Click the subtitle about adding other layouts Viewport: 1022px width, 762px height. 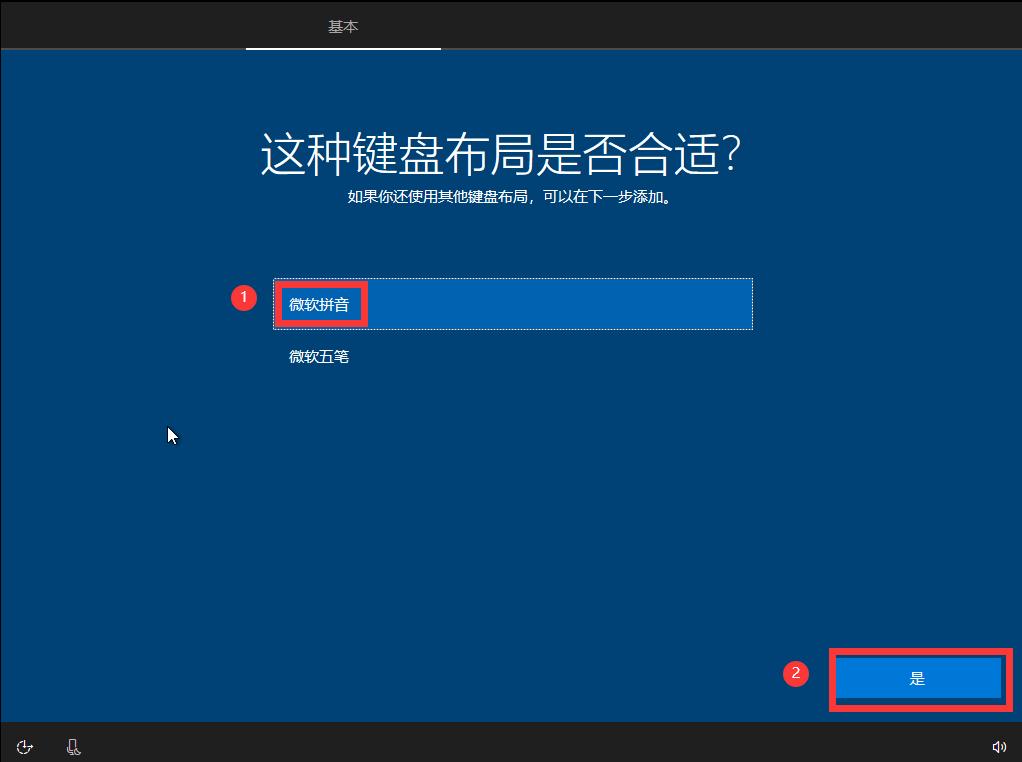(510, 197)
